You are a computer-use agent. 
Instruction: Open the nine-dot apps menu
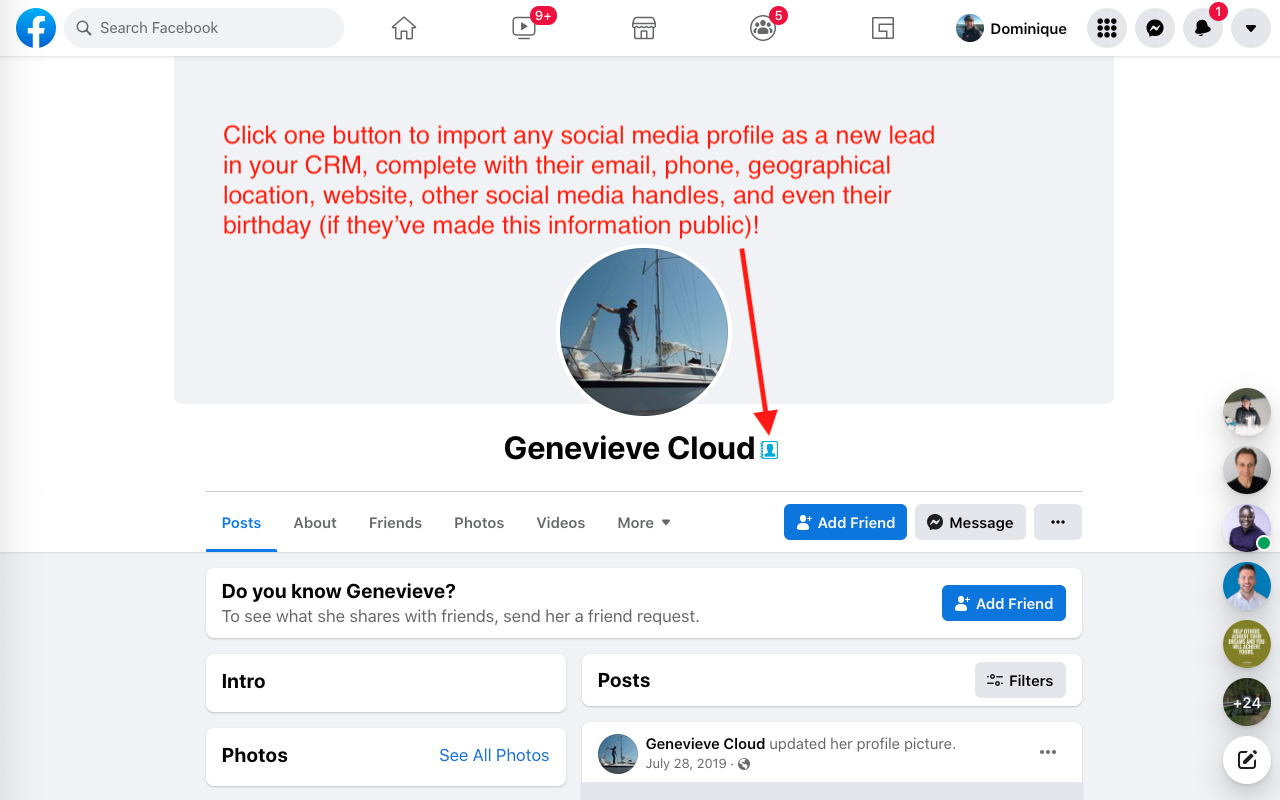tap(1107, 28)
